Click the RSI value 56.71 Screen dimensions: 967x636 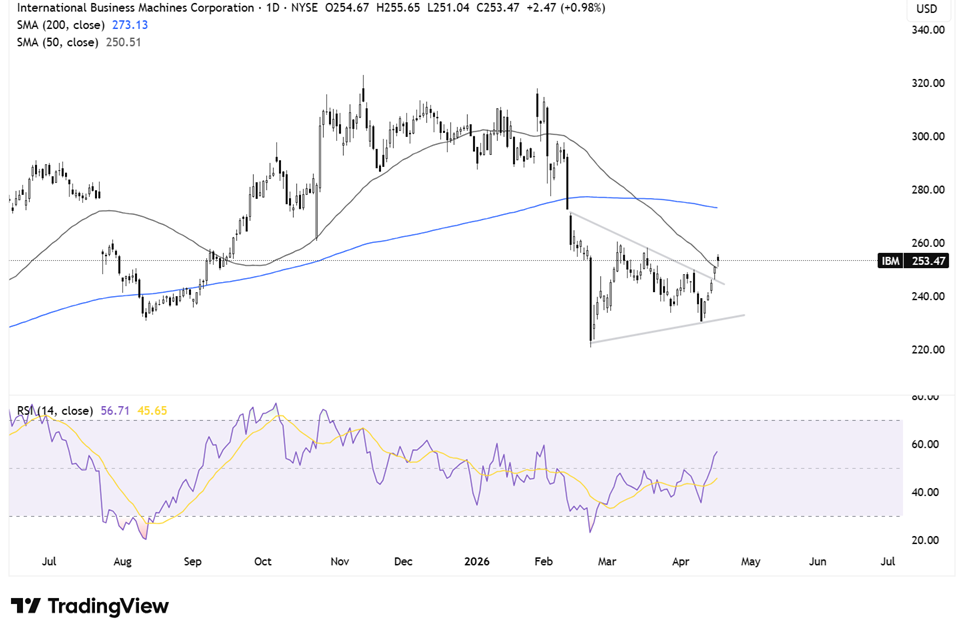[x=115, y=411]
